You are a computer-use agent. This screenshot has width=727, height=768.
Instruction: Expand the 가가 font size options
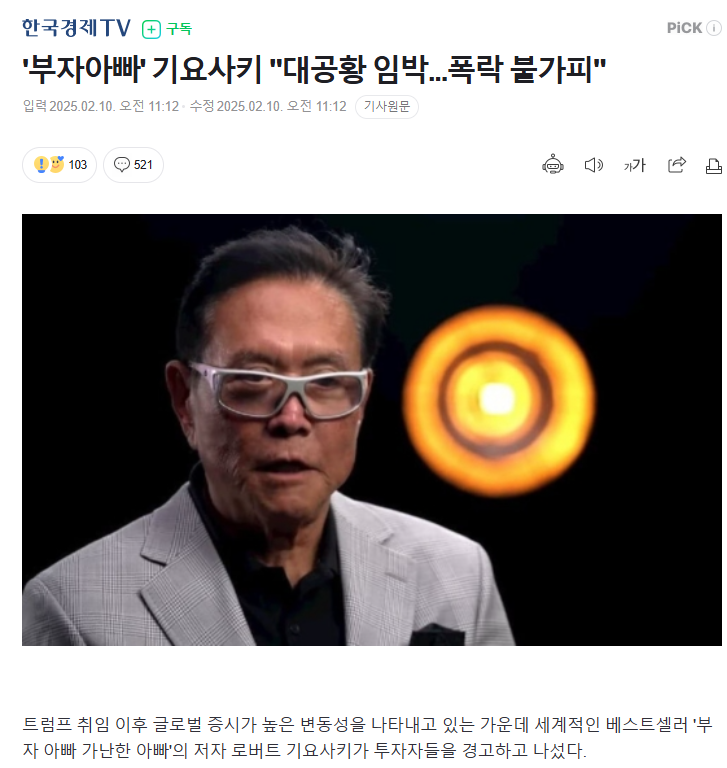pyautogui.click(x=635, y=166)
